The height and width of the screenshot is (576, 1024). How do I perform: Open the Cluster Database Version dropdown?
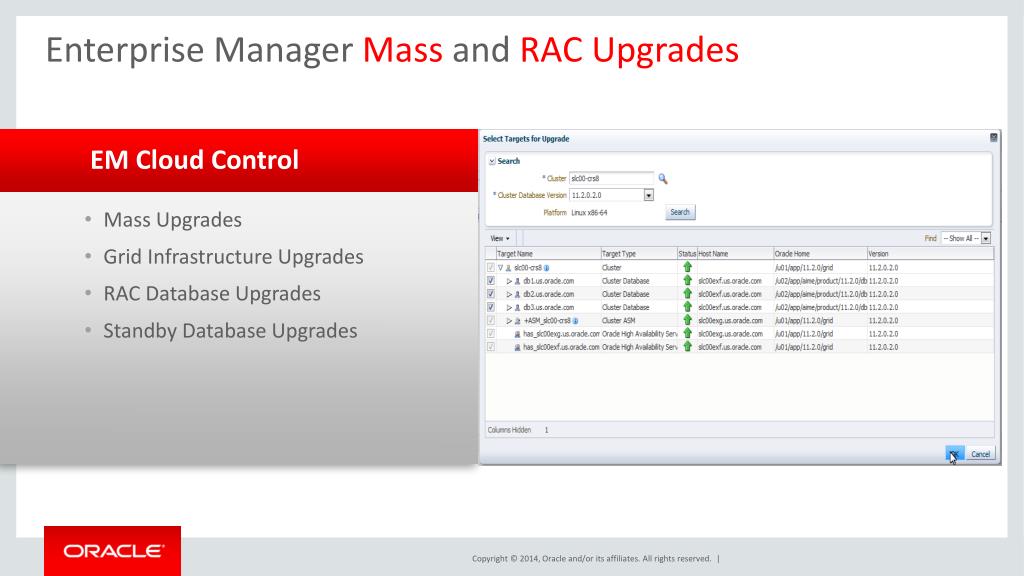(648, 195)
